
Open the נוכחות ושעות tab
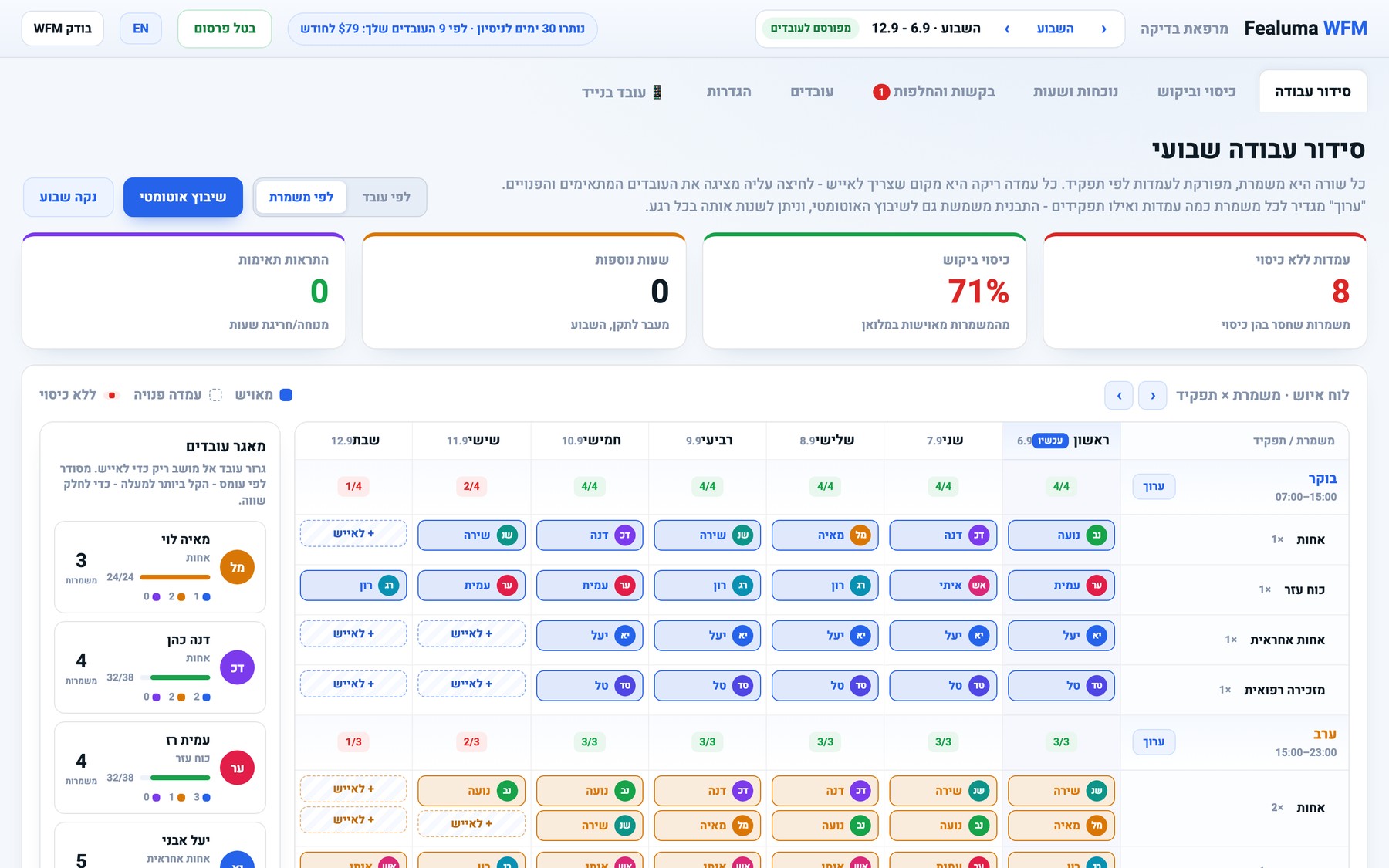(1076, 92)
